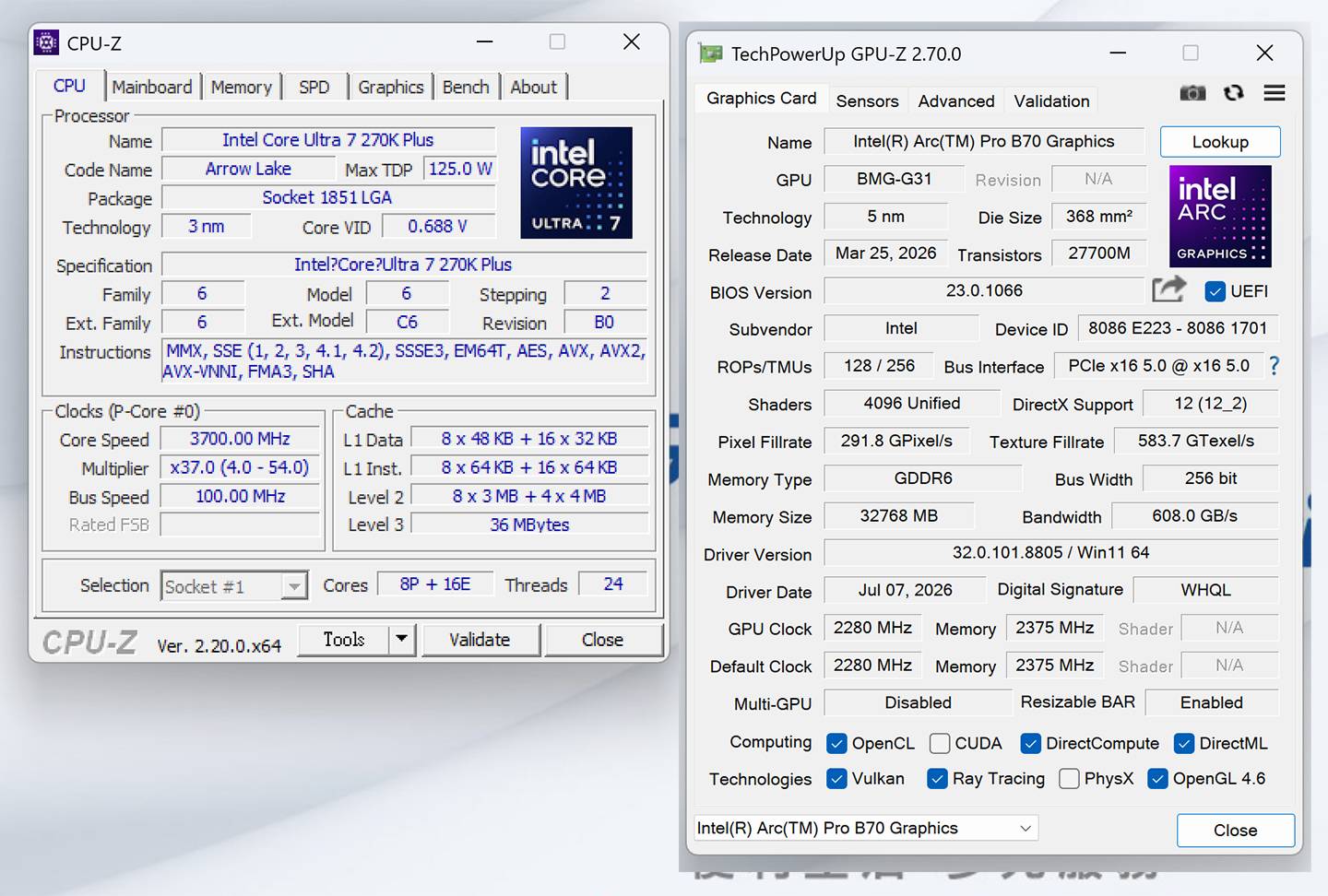Click the Core VID value 0.688 V

[x=438, y=226]
